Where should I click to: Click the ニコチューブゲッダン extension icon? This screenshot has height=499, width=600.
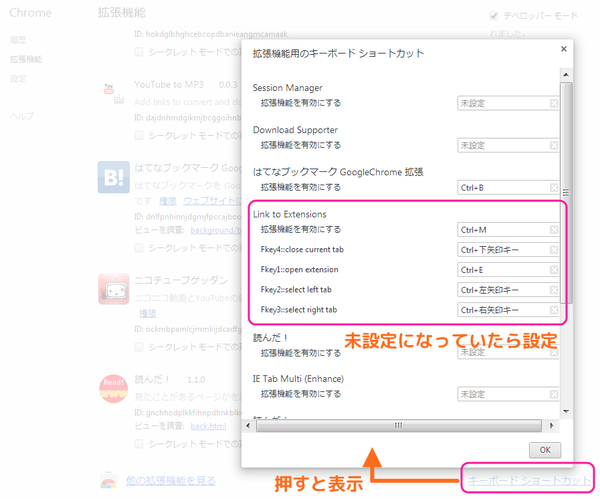point(114,289)
